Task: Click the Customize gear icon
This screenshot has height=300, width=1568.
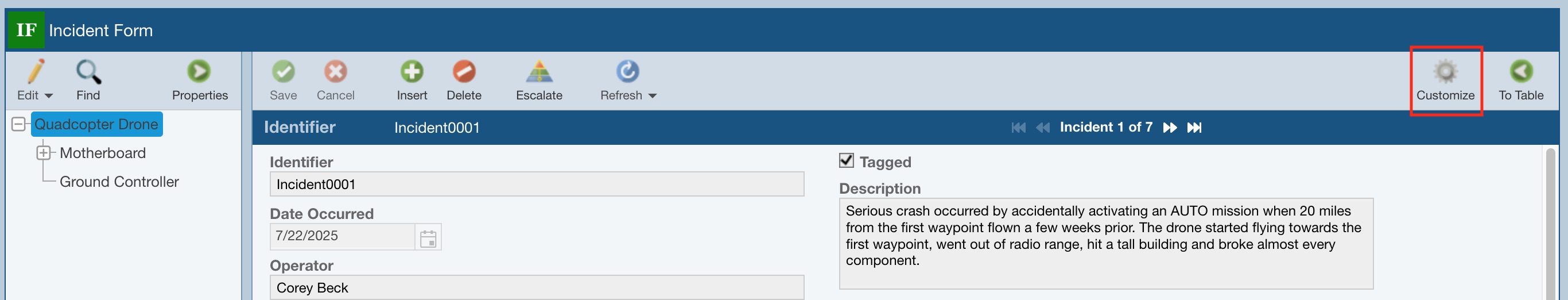Action: [1445, 72]
